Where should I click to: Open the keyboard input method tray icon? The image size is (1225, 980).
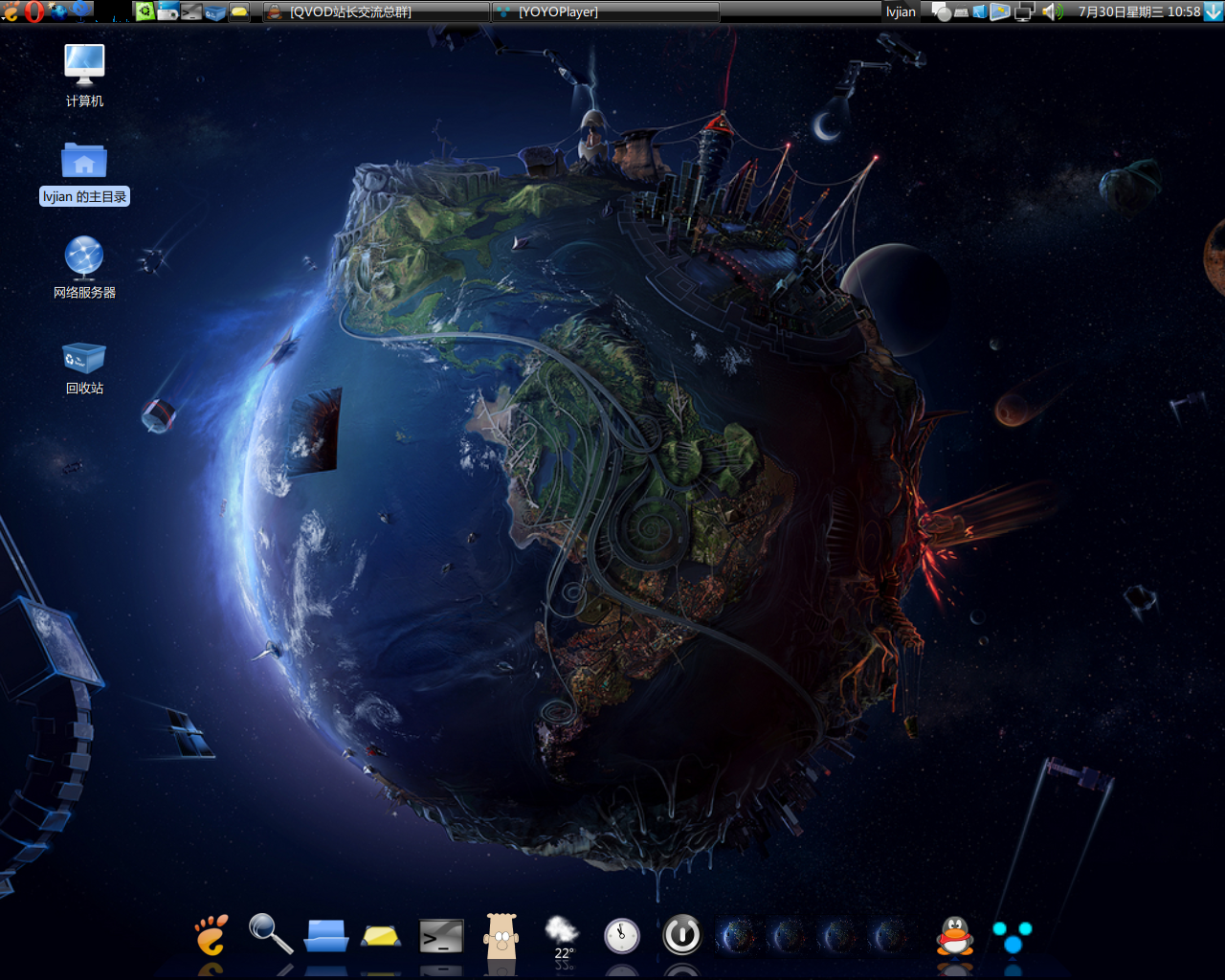962,12
